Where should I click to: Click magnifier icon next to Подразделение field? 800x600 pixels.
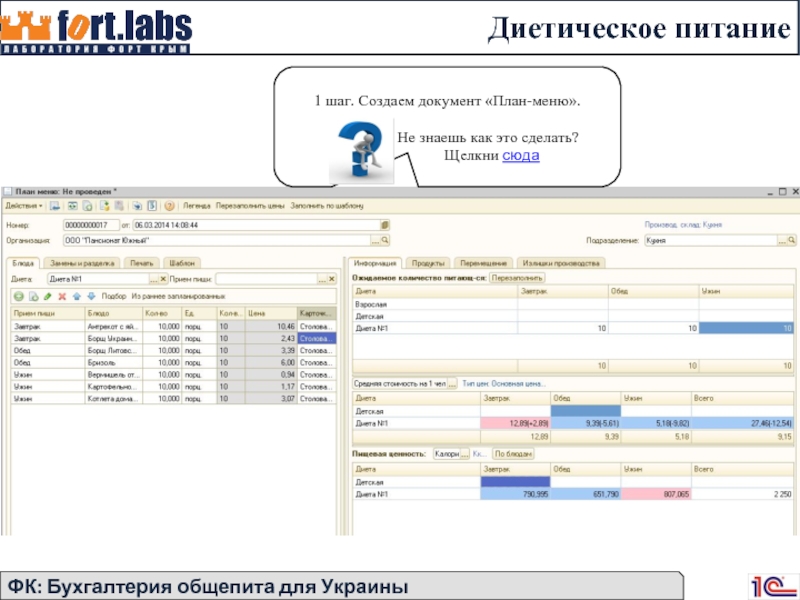pos(791,240)
